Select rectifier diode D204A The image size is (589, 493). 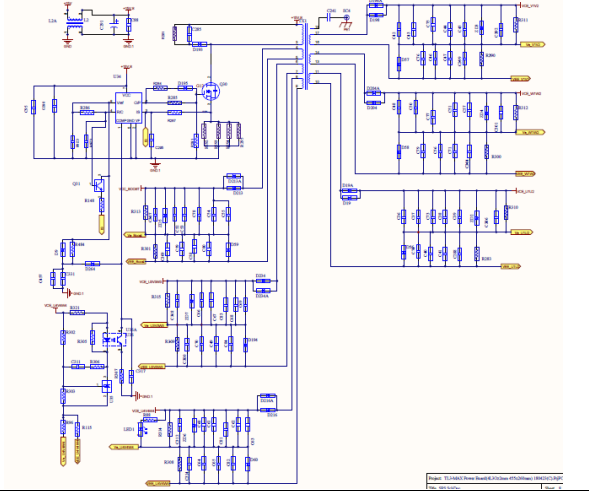tap(373, 93)
